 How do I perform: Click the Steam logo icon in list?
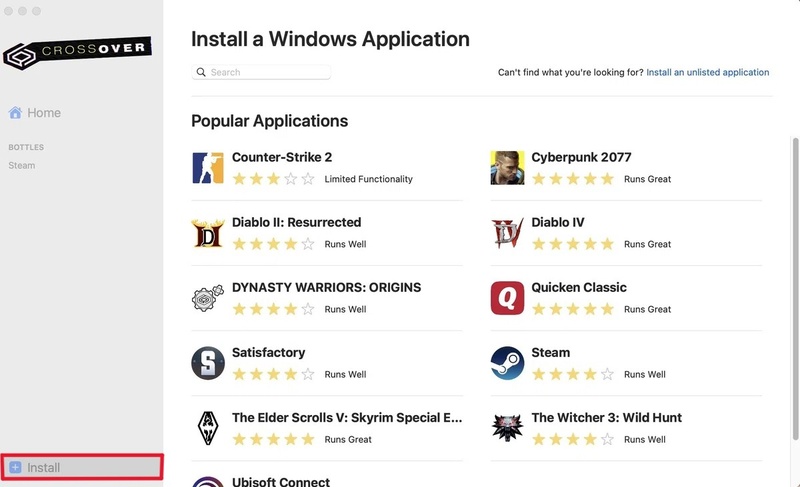coord(507,362)
